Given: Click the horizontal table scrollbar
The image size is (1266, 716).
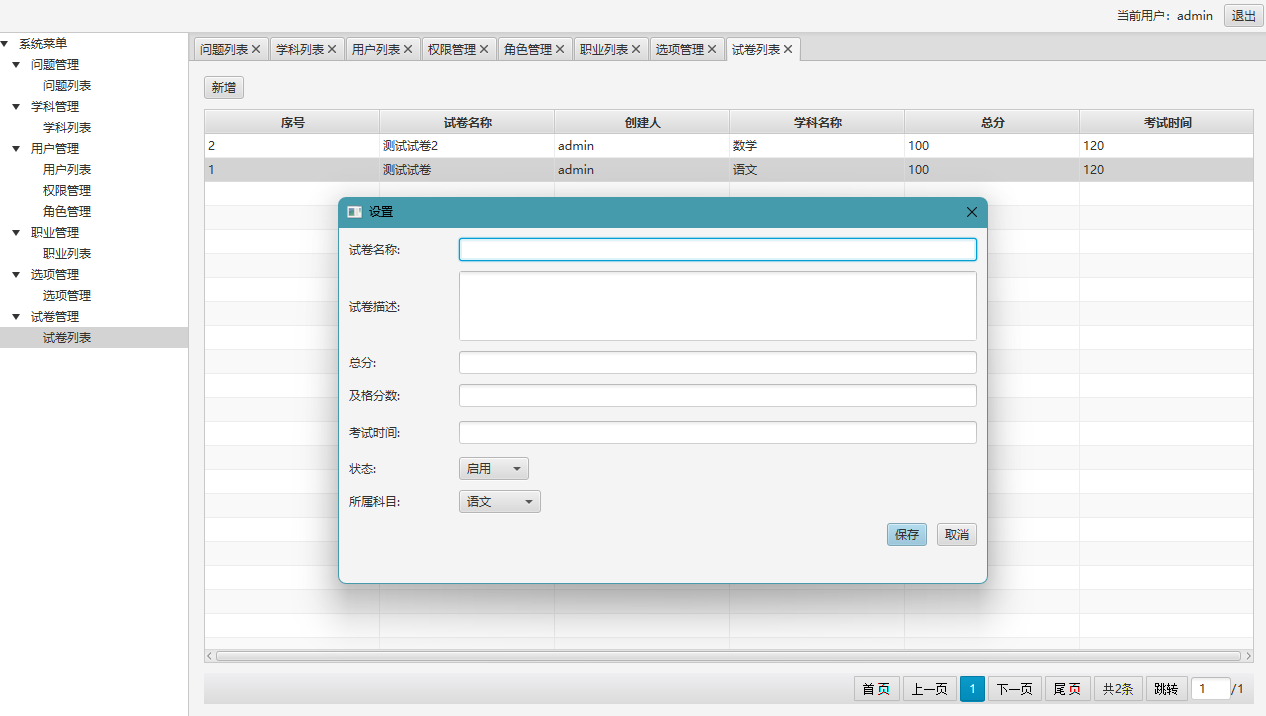Looking at the screenshot, I should point(728,656).
